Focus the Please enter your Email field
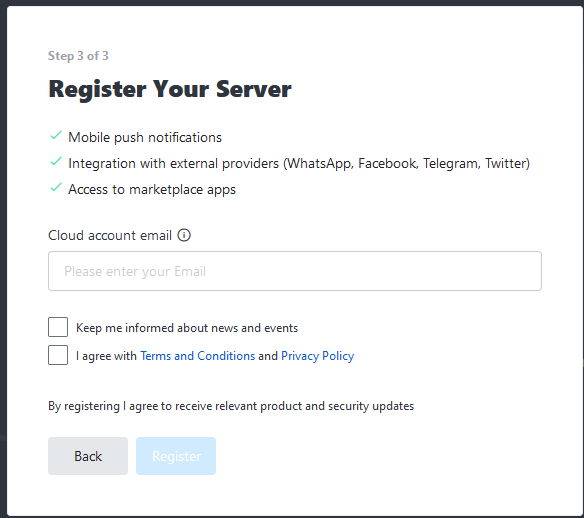This screenshot has height=518, width=584. point(295,271)
